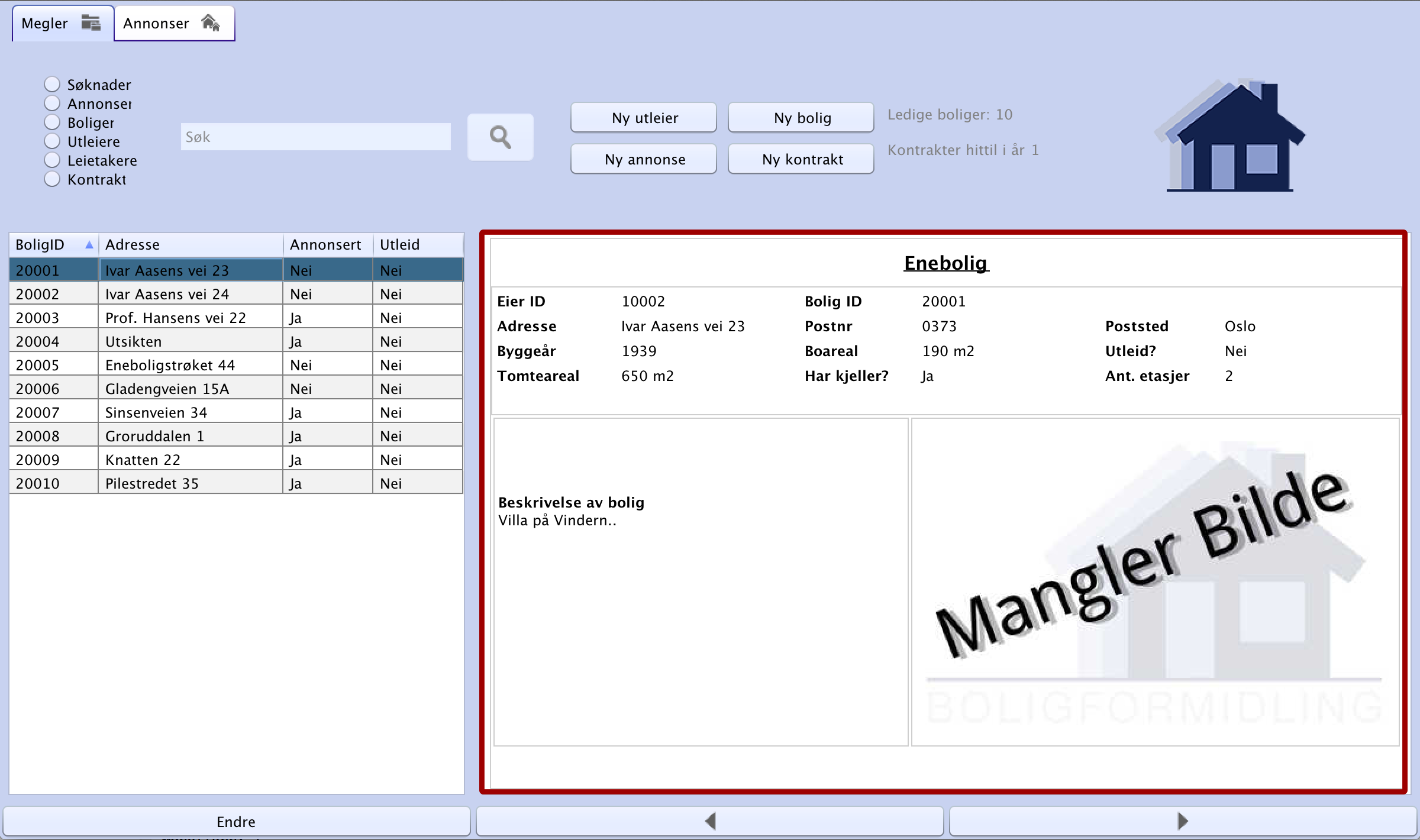Click the Eier ID value 10002
1420x840 pixels.
tap(643, 301)
